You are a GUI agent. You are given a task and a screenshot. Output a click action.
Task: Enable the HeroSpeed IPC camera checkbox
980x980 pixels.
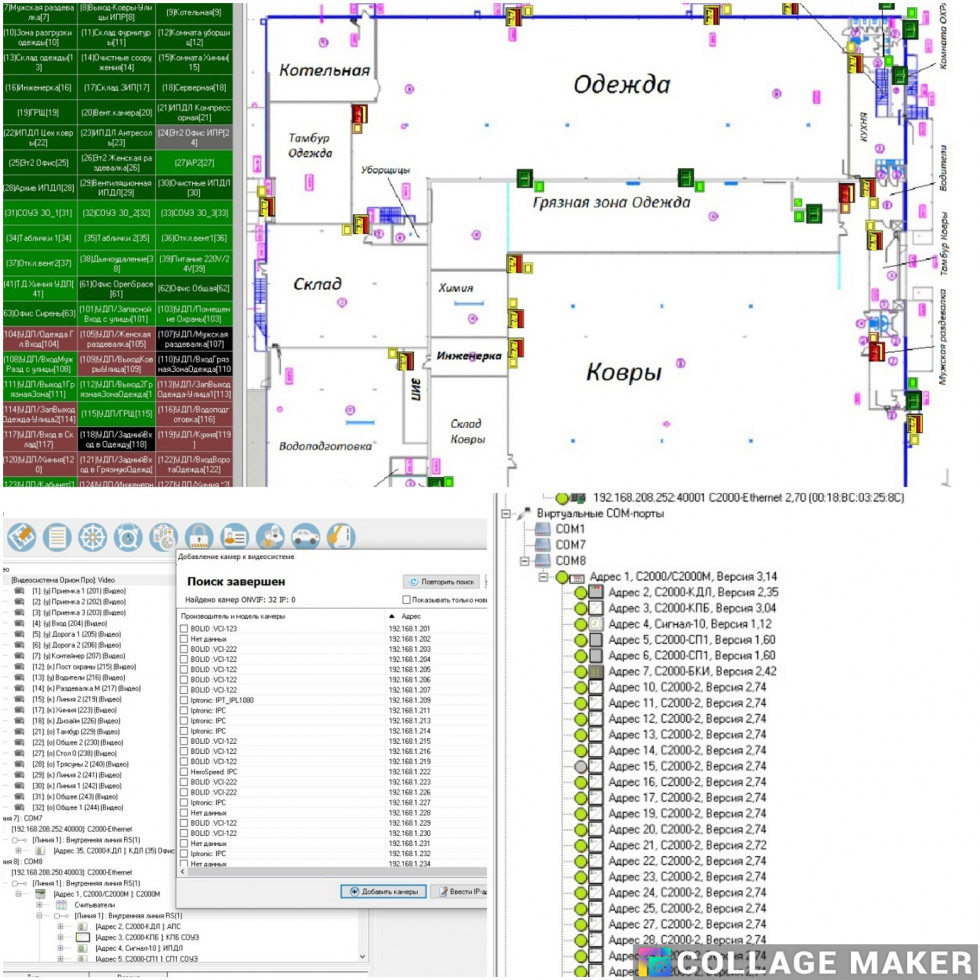tap(183, 772)
